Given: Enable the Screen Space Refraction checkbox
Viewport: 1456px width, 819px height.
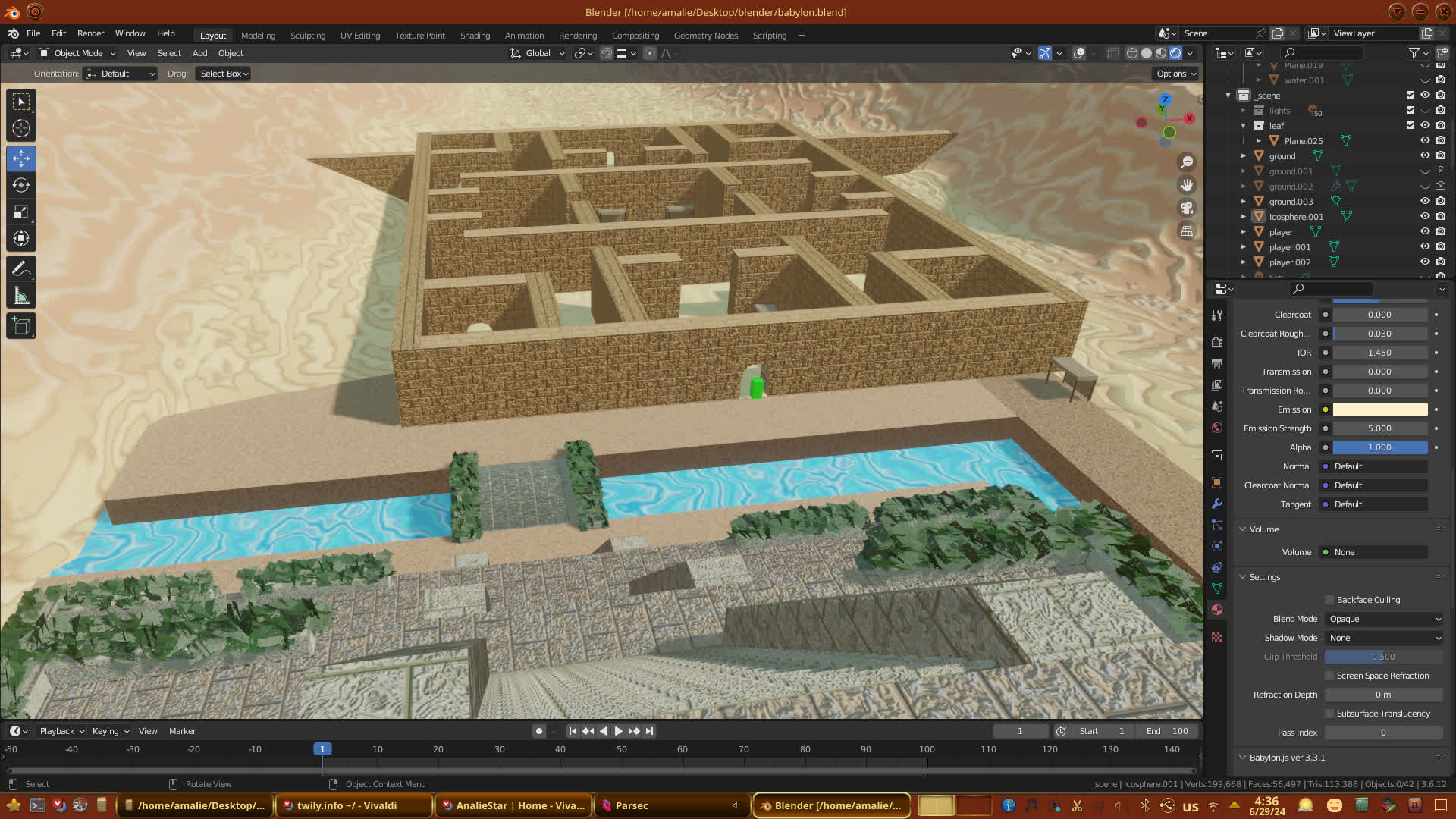Looking at the screenshot, I should coord(1329,676).
